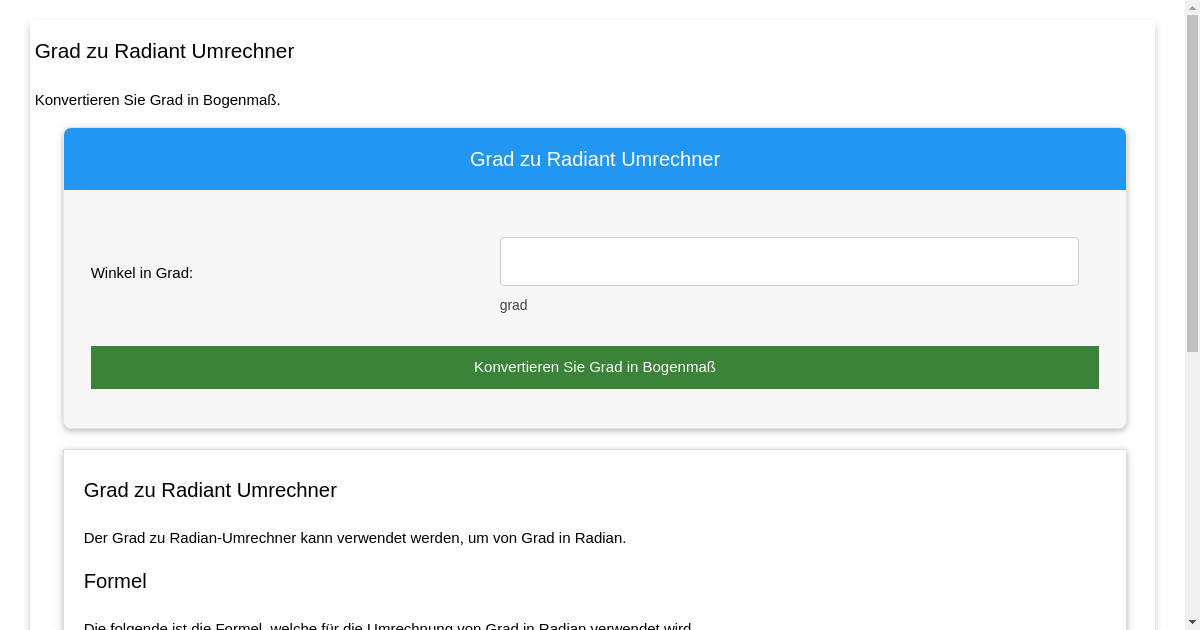Click the blue converter header bar
Viewport: 1200px width, 630px height.
click(595, 158)
